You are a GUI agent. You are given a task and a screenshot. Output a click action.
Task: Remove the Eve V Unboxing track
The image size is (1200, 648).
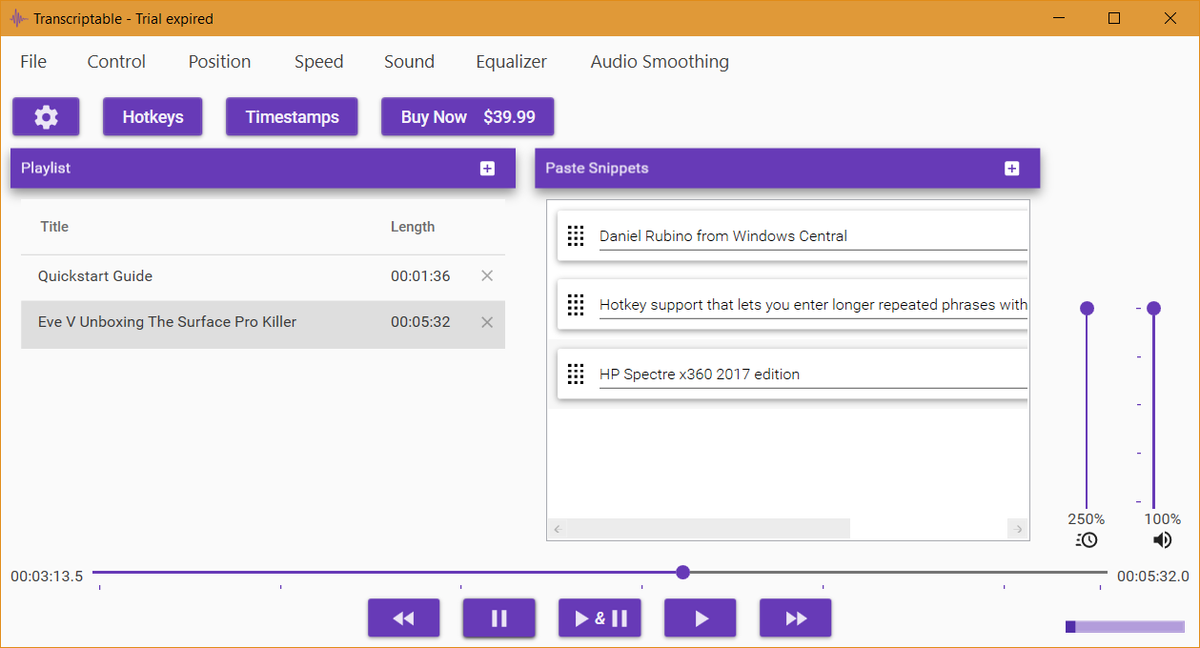coord(487,322)
